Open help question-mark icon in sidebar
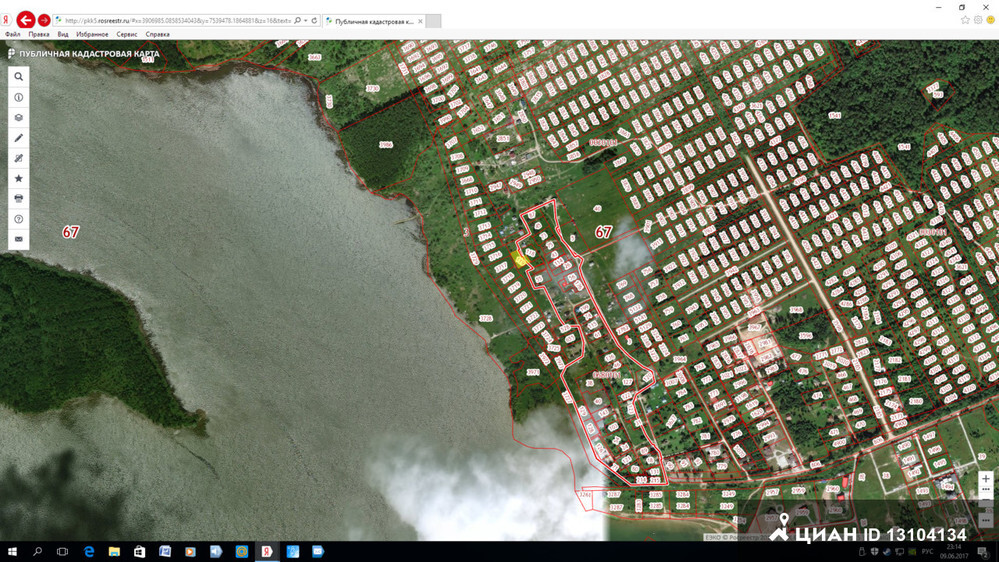 point(18,219)
